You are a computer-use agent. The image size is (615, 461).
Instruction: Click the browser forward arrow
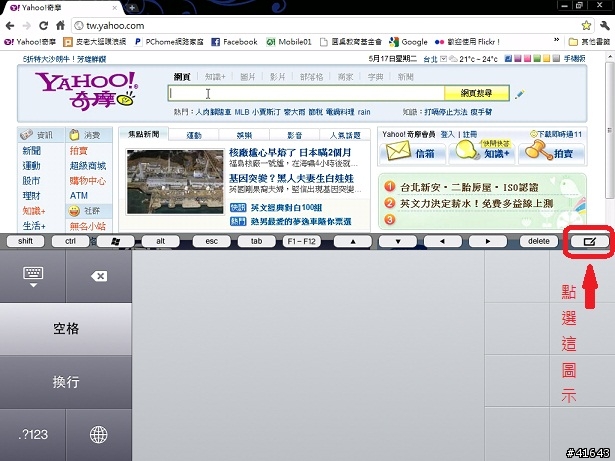tap(27, 26)
